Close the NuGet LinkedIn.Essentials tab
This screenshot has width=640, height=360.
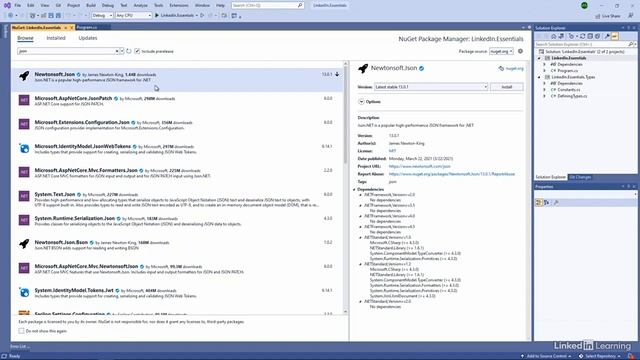(x=72, y=27)
